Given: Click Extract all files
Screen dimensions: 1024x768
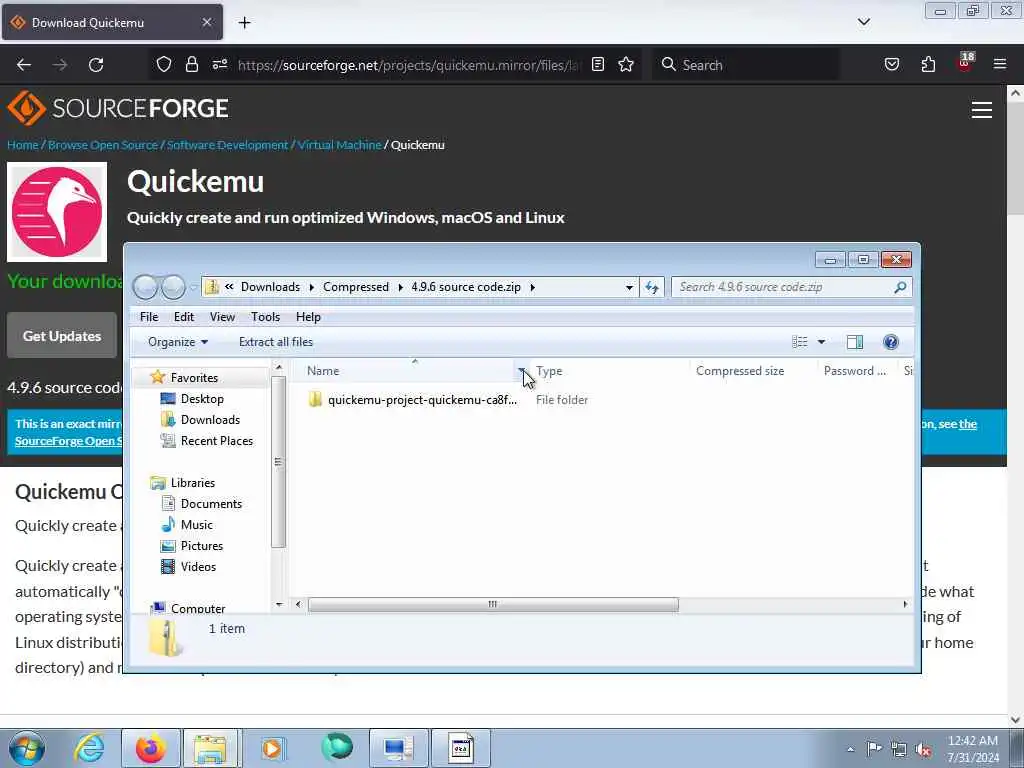Looking at the screenshot, I should [x=276, y=342].
